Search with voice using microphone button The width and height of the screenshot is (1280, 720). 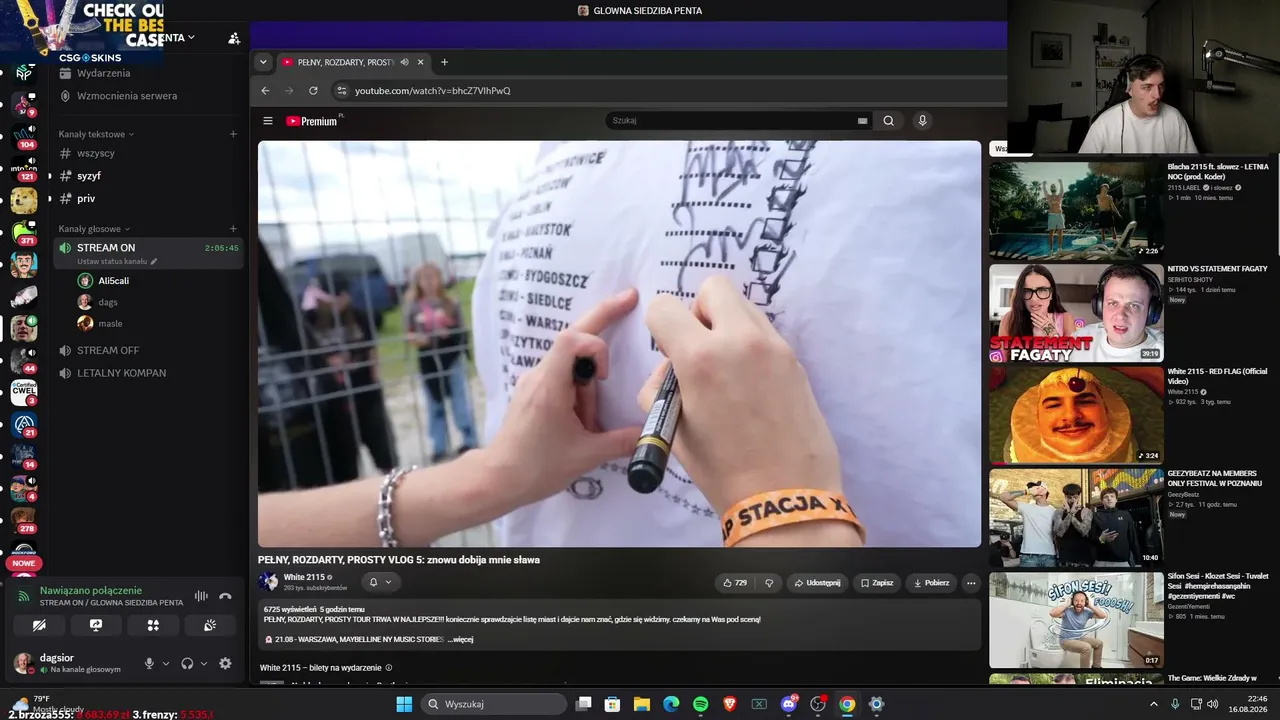(922, 121)
